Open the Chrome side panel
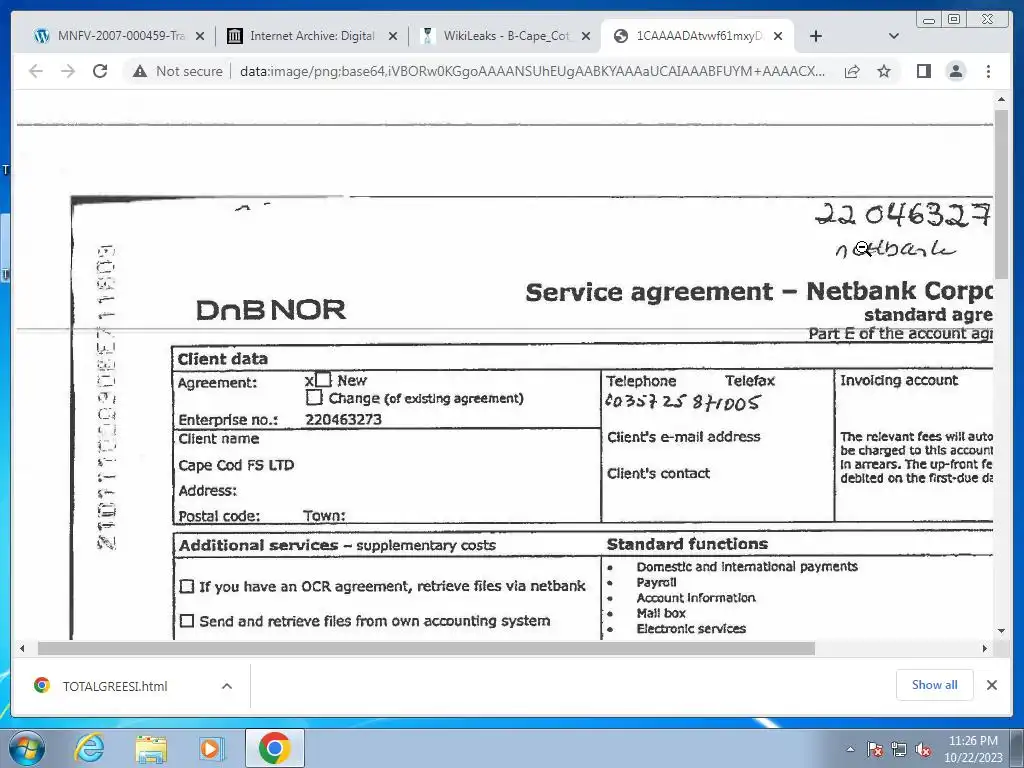Image resolution: width=1024 pixels, height=768 pixels. [x=923, y=71]
